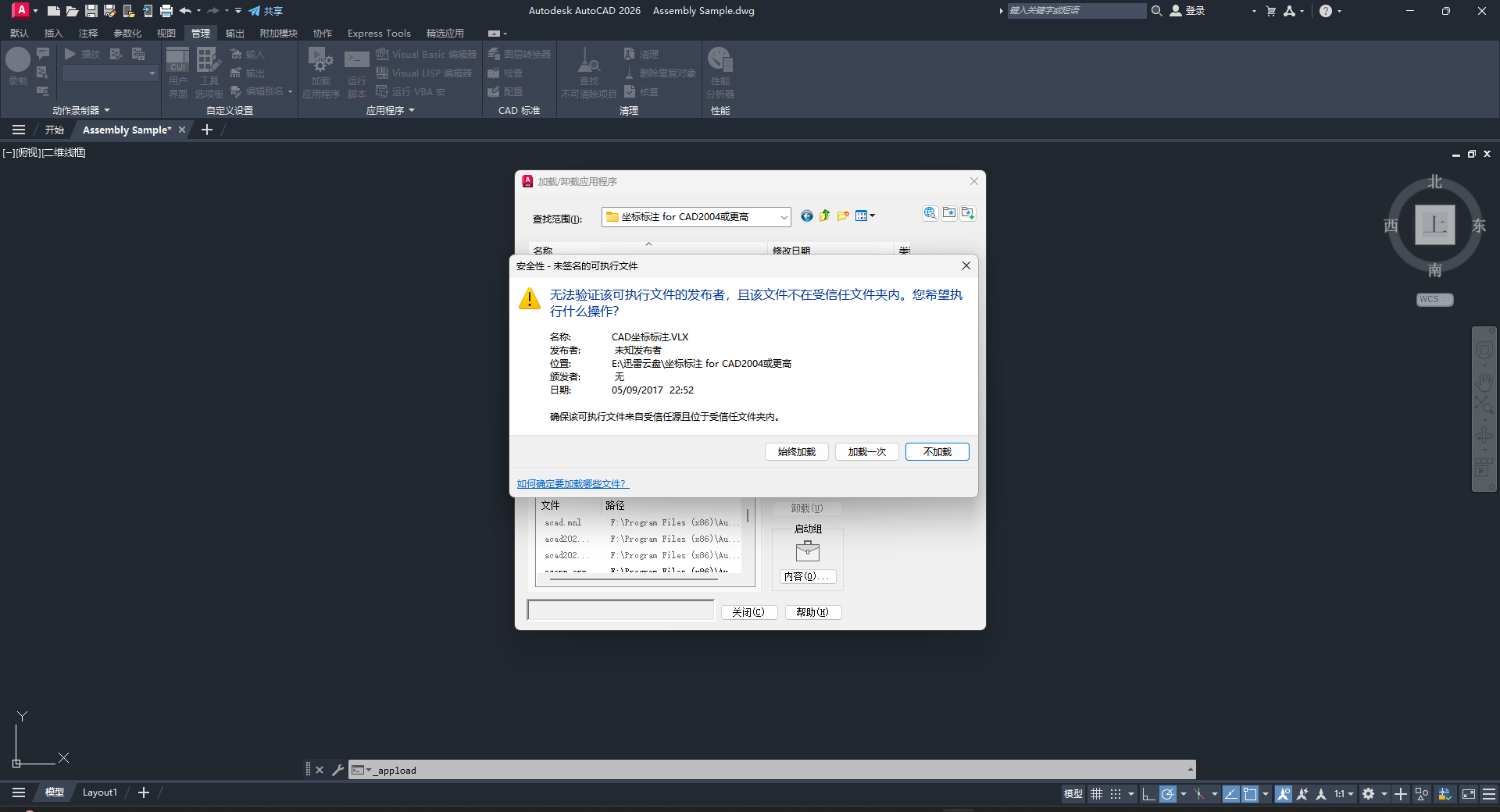Click the plot printer icon in quick access toolbar

(x=166, y=11)
